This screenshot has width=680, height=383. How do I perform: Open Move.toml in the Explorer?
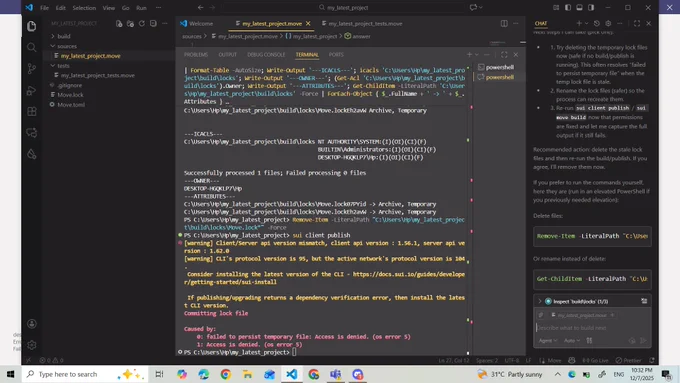point(71,105)
